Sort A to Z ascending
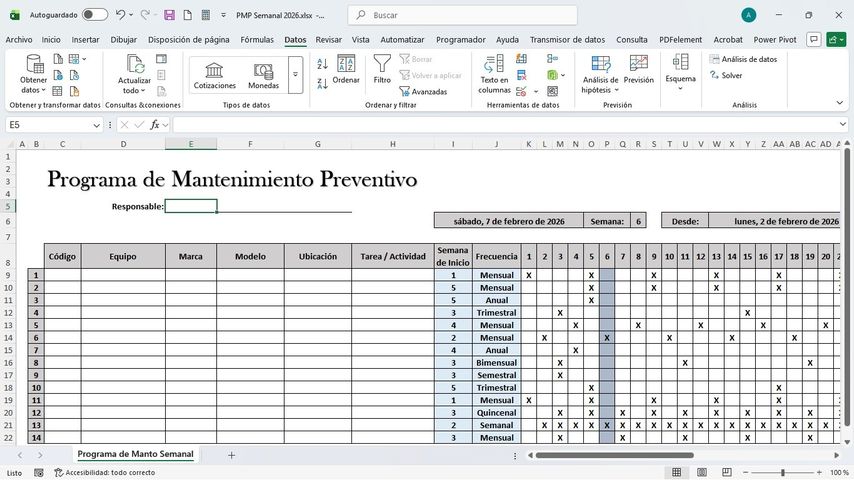854x480 pixels. coord(322,64)
